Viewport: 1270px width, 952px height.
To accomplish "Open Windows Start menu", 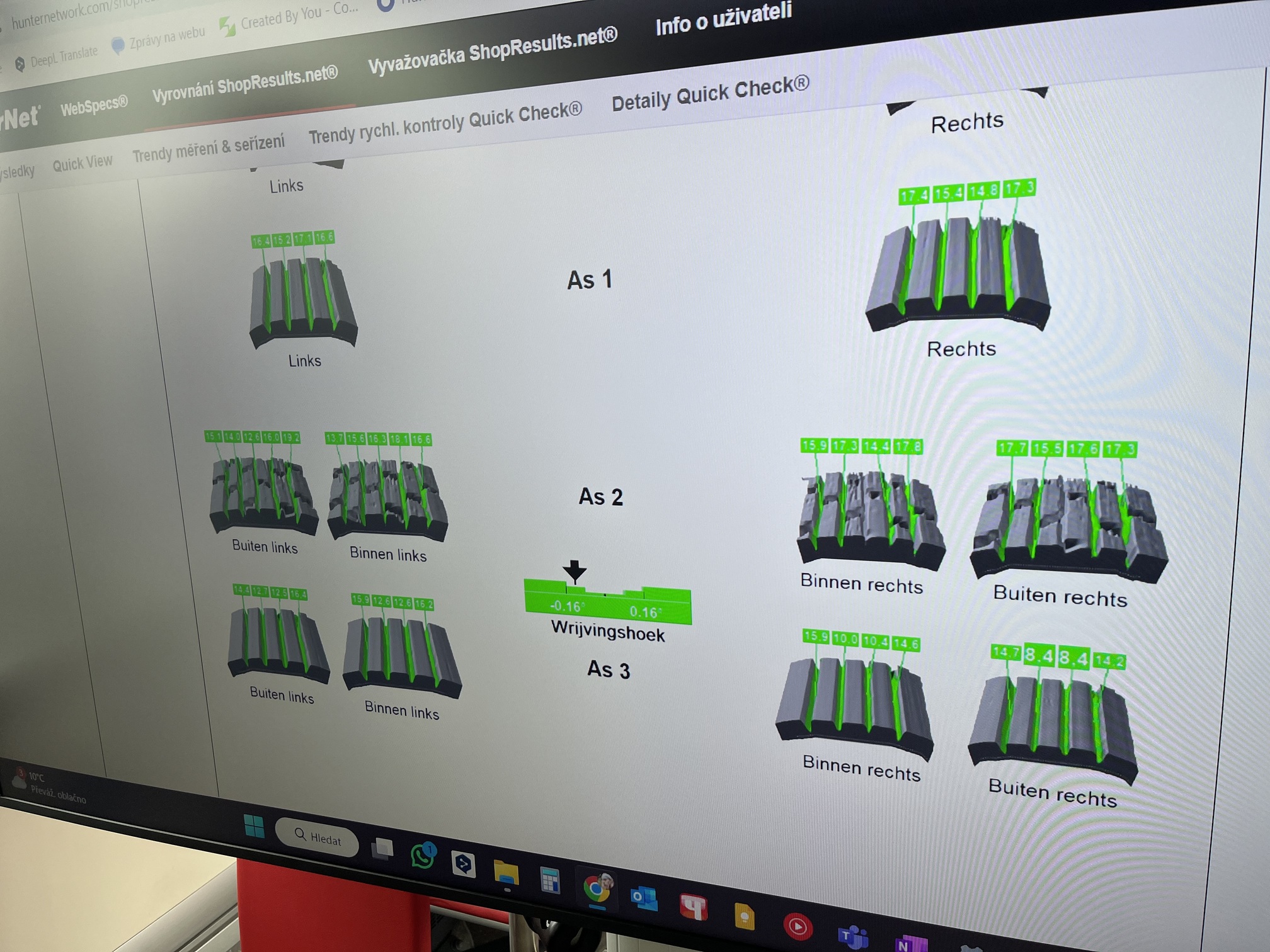I will click(x=254, y=826).
